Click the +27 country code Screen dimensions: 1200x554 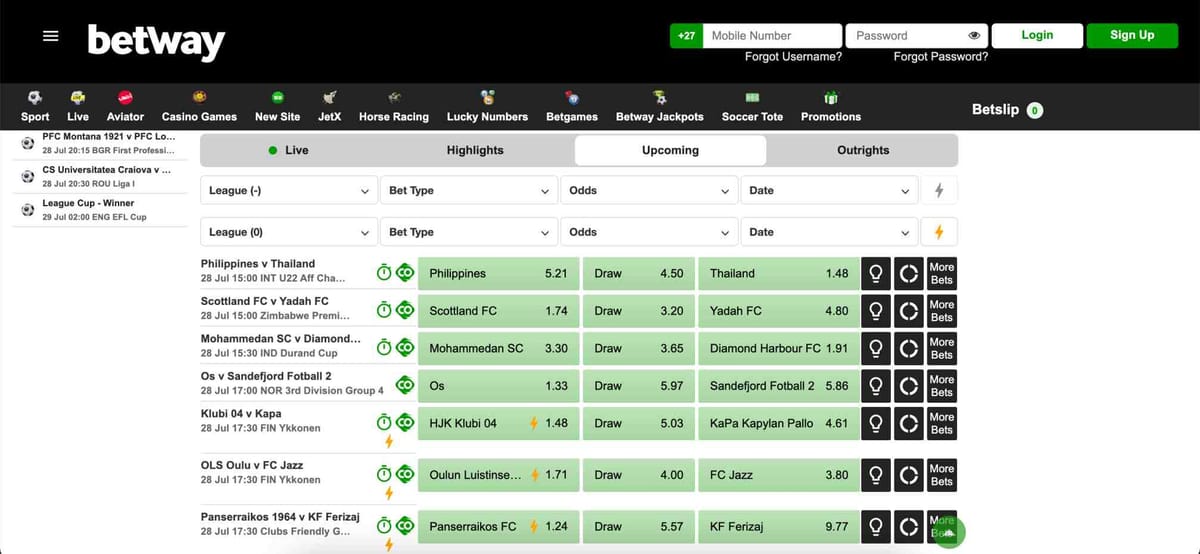686,36
